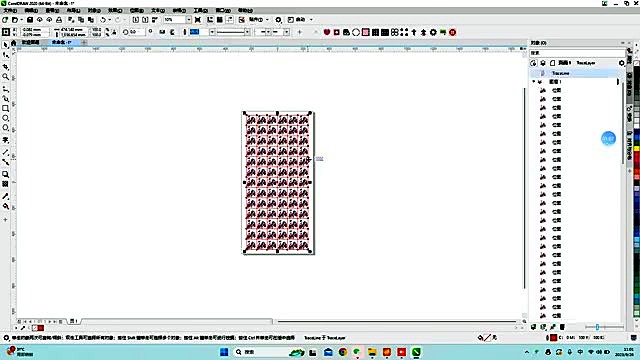
Task: Select the Parallel Dimension tool
Action: click(x=5, y=152)
